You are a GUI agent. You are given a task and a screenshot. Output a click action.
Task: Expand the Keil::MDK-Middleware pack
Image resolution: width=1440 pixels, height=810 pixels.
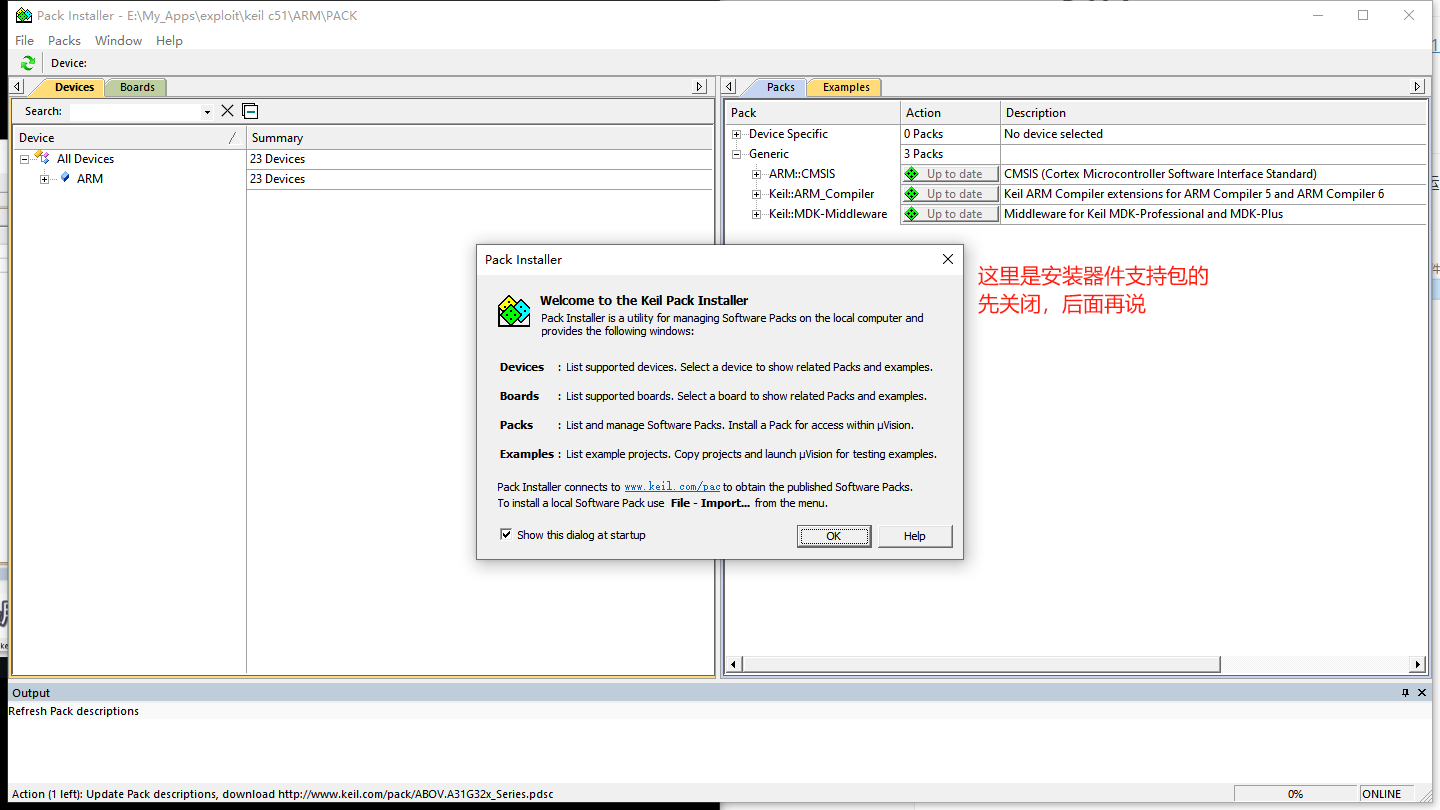pyautogui.click(x=757, y=214)
